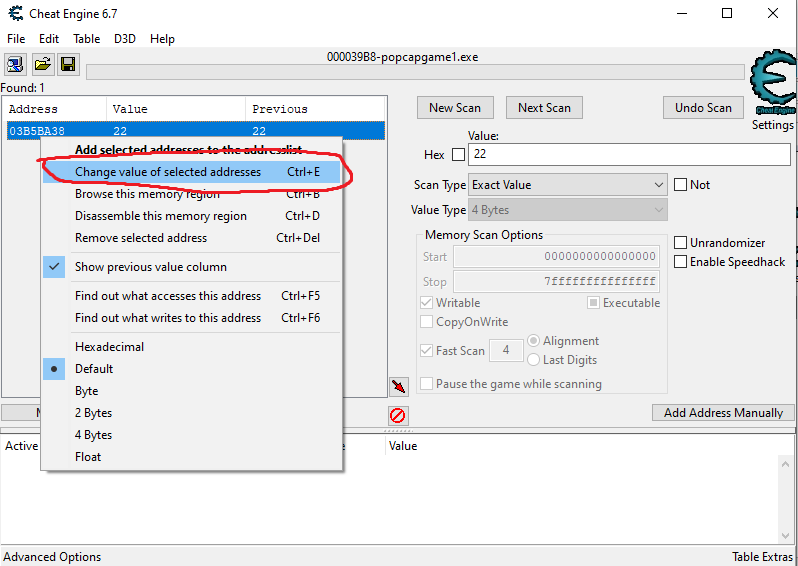
Task: Select the Alignment radio button
Action: click(x=533, y=341)
